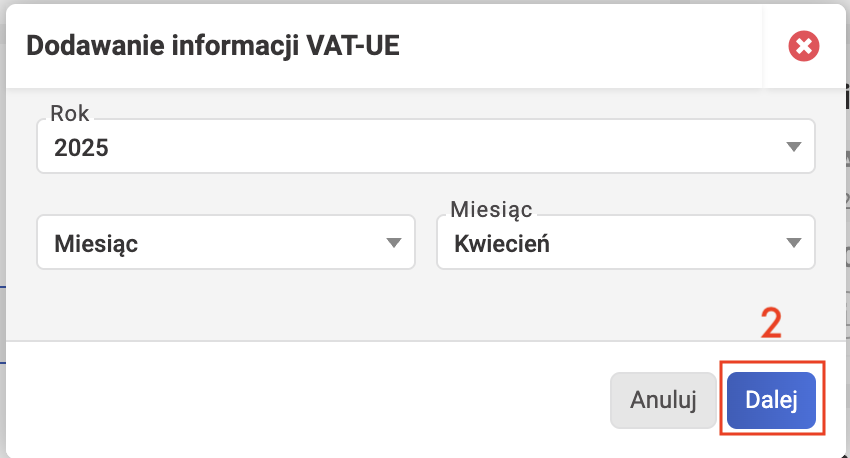850x458 pixels.
Task: Click the Rok field label
Action: [x=69, y=113]
